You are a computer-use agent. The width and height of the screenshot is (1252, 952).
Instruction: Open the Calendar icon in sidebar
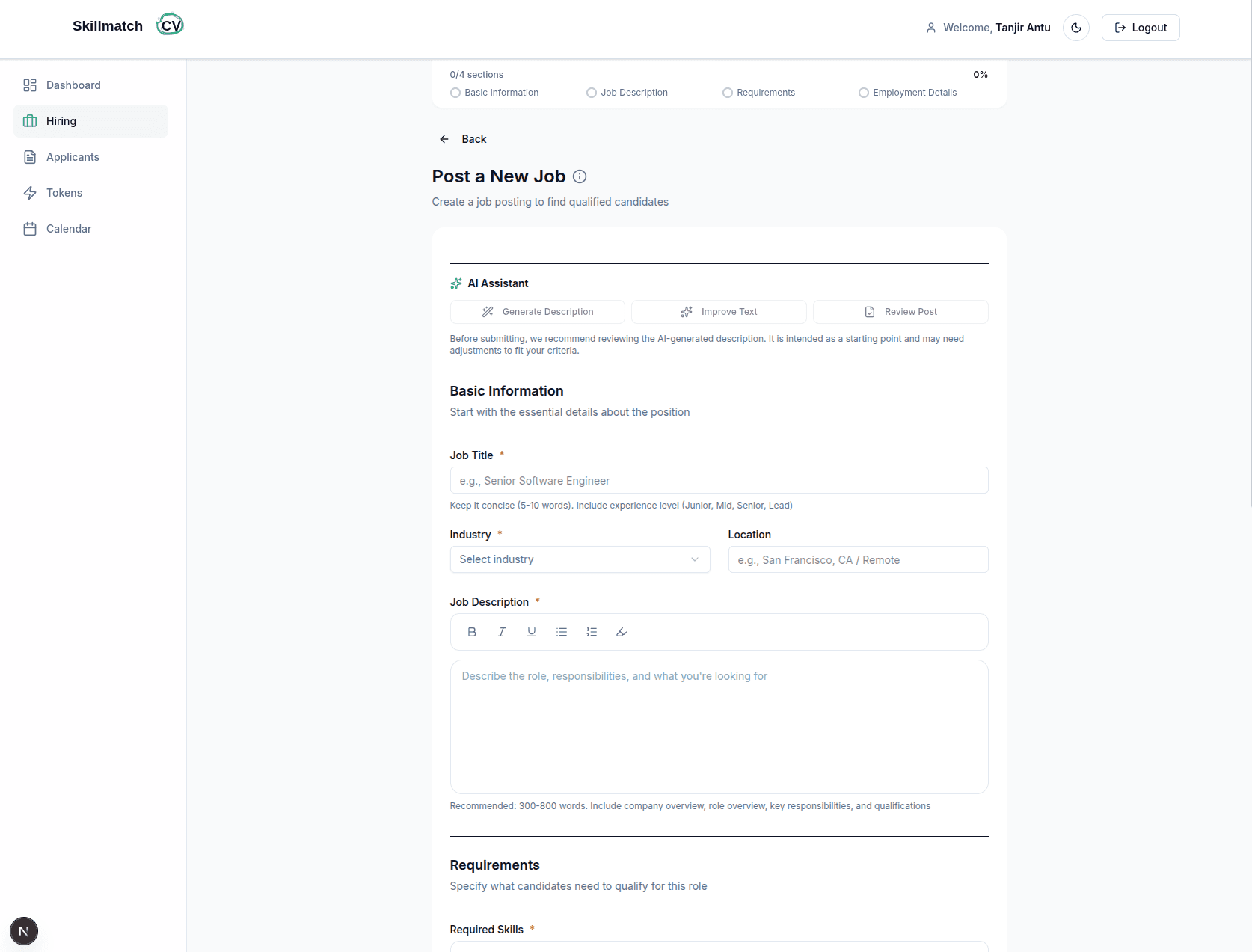point(30,229)
